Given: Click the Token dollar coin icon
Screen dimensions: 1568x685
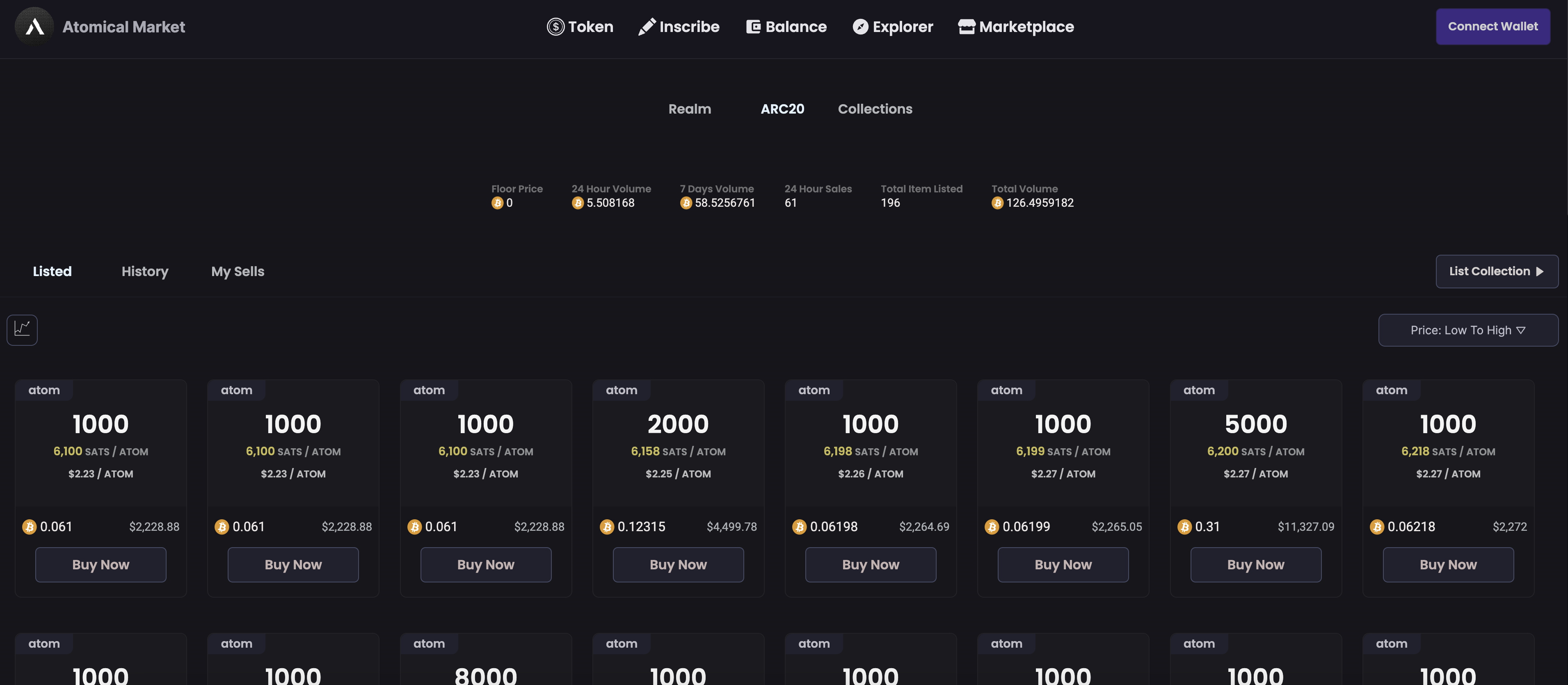Looking at the screenshot, I should point(555,27).
